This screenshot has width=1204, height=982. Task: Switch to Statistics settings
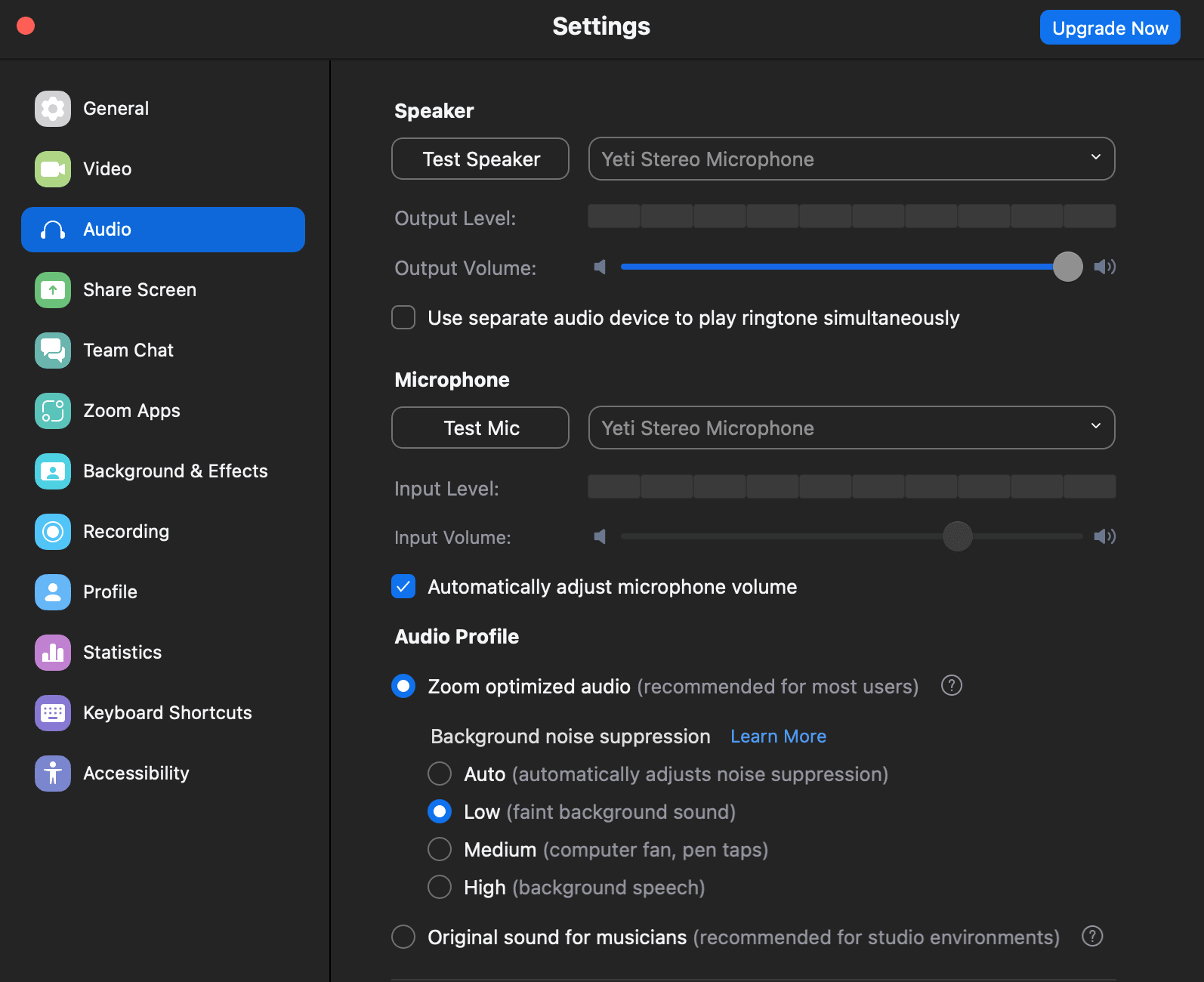click(x=163, y=653)
